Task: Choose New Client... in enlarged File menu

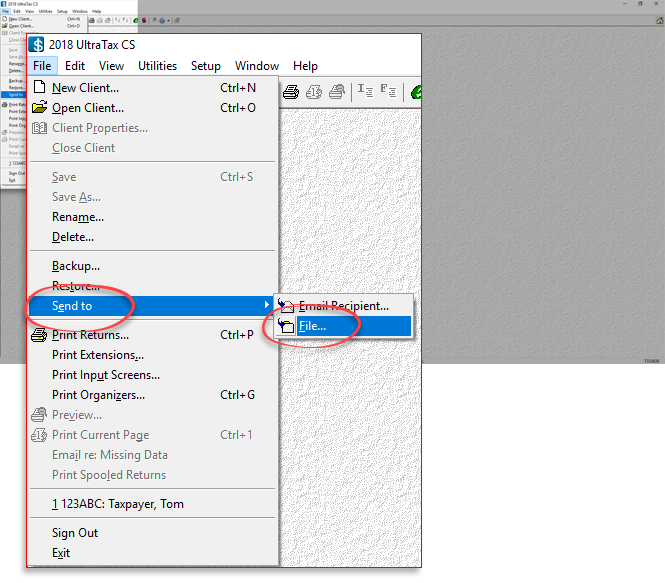Action: [153, 88]
